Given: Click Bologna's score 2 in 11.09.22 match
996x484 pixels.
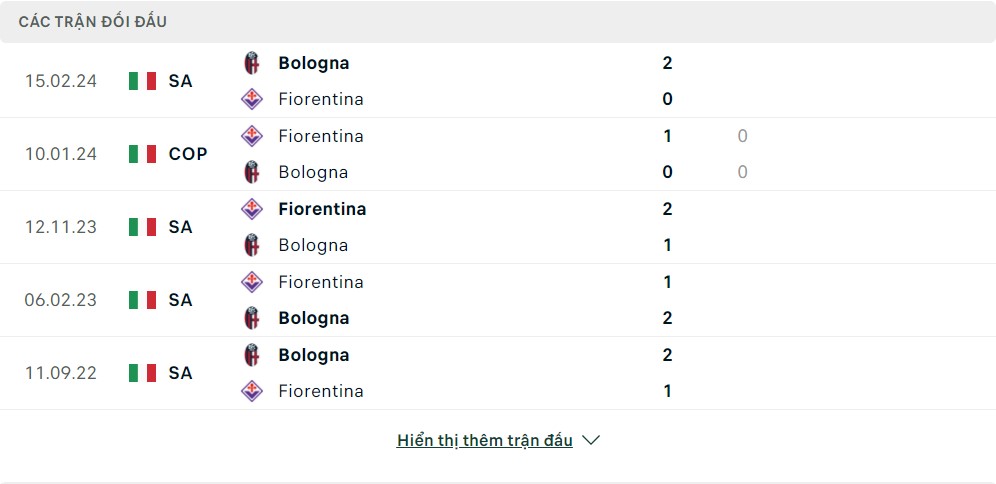Looking at the screenshot, I should (x=667, y=355).
